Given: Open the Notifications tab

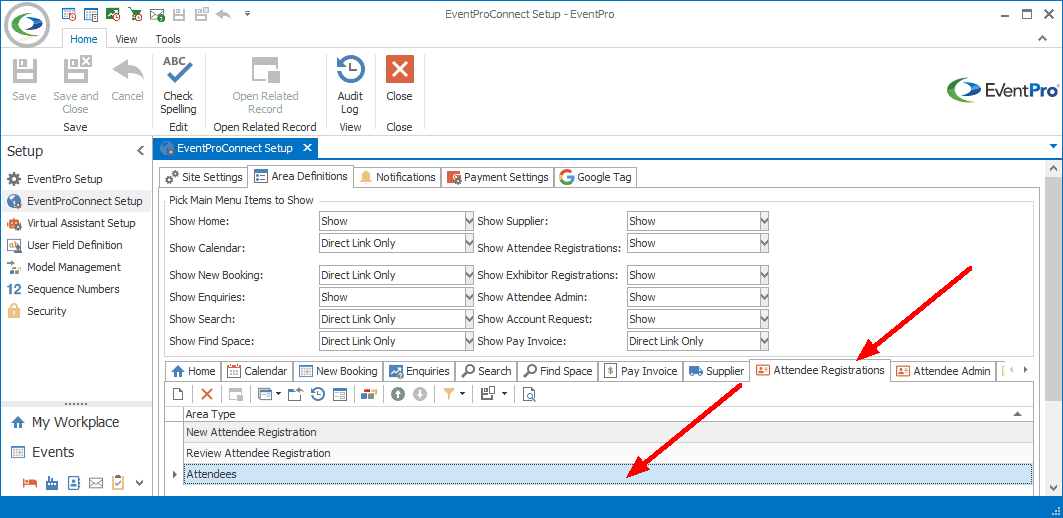Looking at the screenshot, I should (x=397, y=177).
